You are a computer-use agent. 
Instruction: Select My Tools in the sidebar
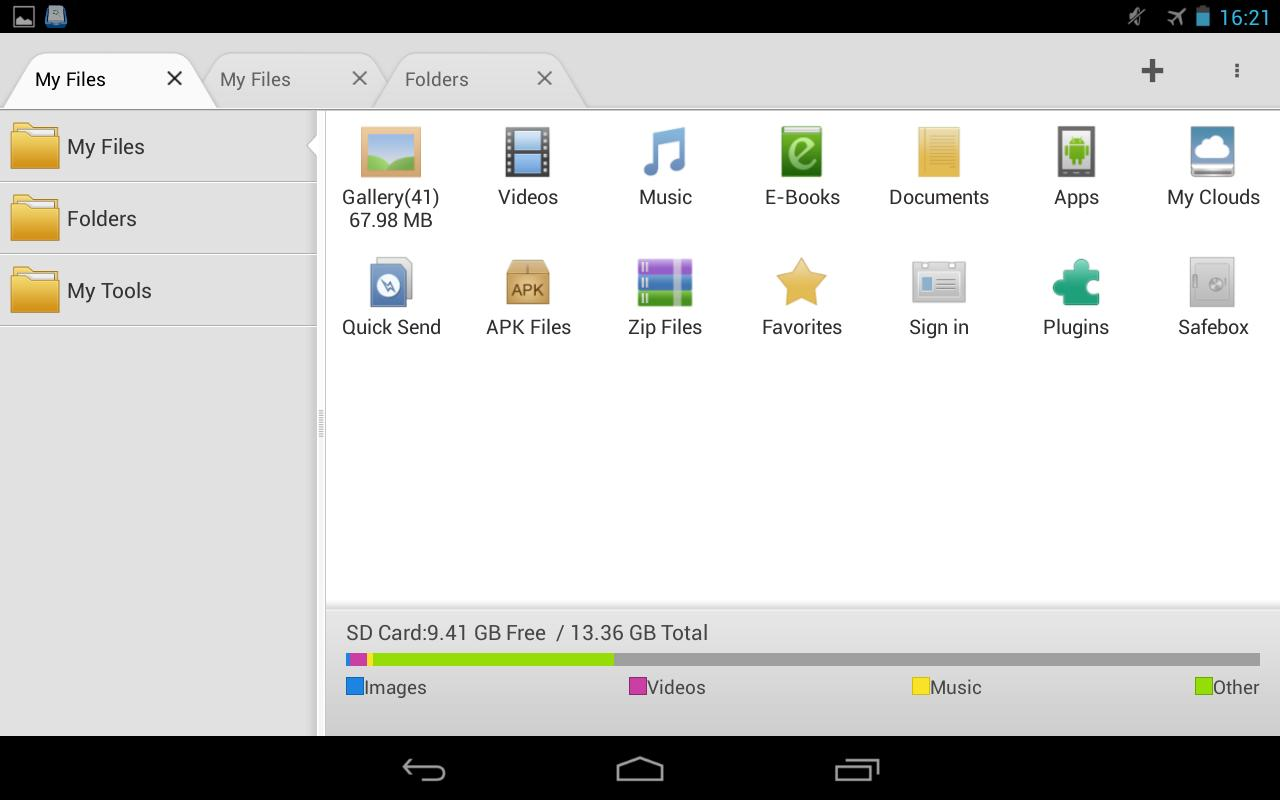tap(108, 290)
